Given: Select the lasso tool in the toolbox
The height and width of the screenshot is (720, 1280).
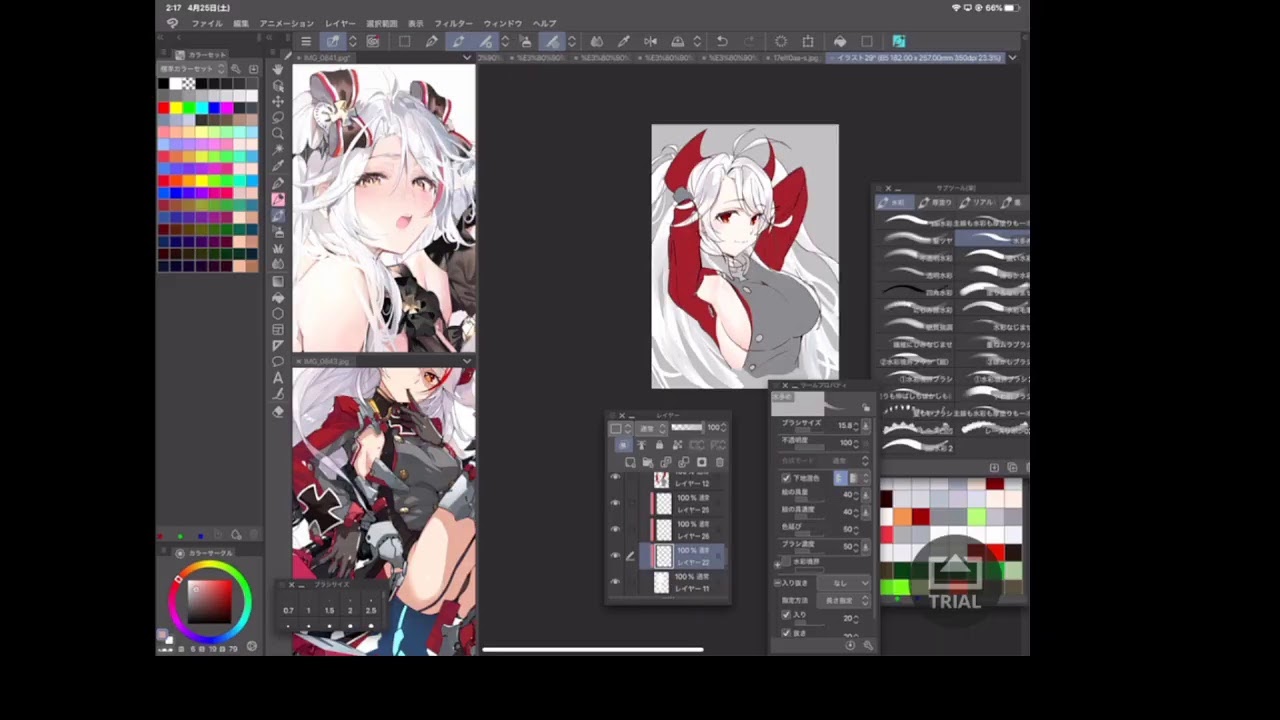Looking at the screenshot, I should click(278, 118).
